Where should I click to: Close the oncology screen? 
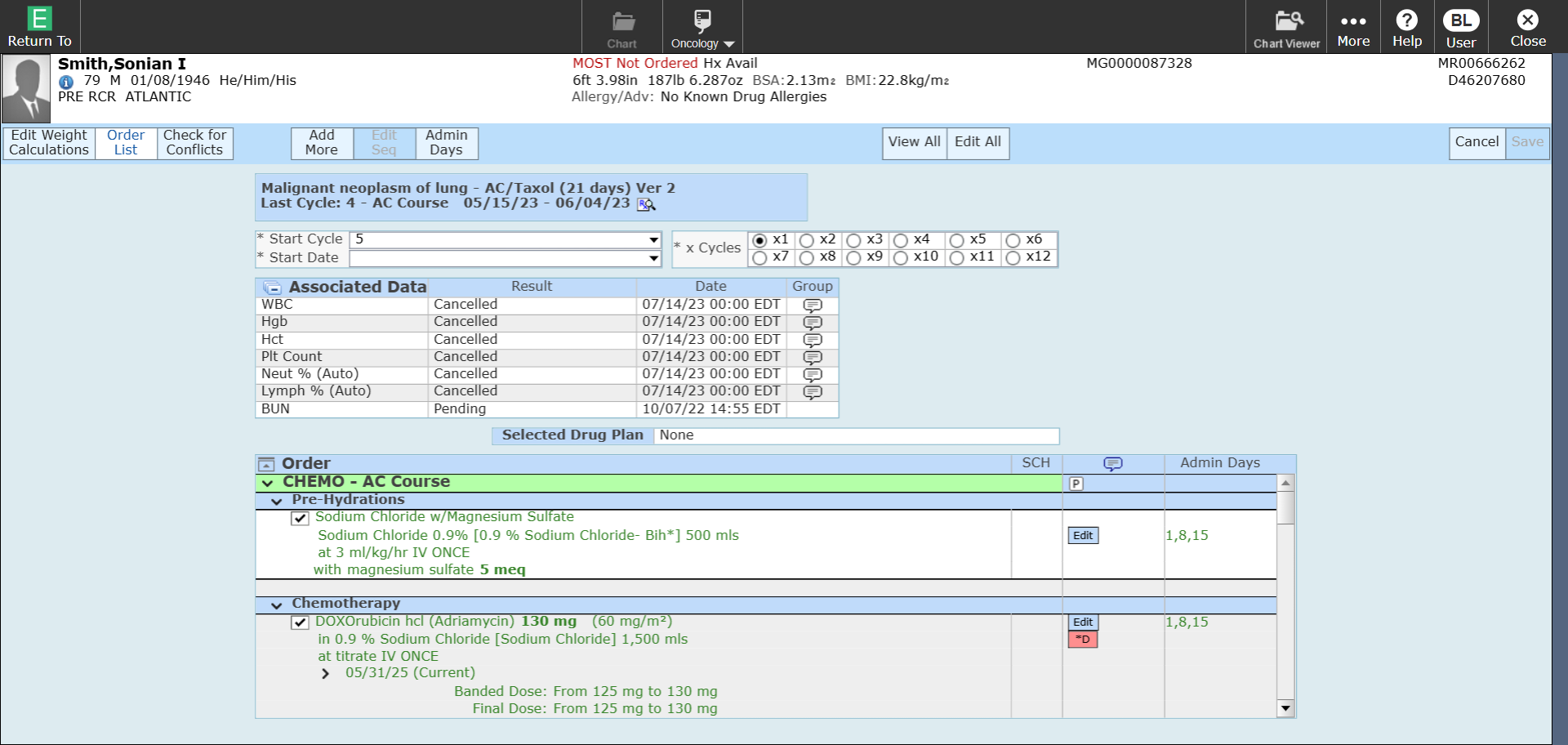pos(1528,28)
